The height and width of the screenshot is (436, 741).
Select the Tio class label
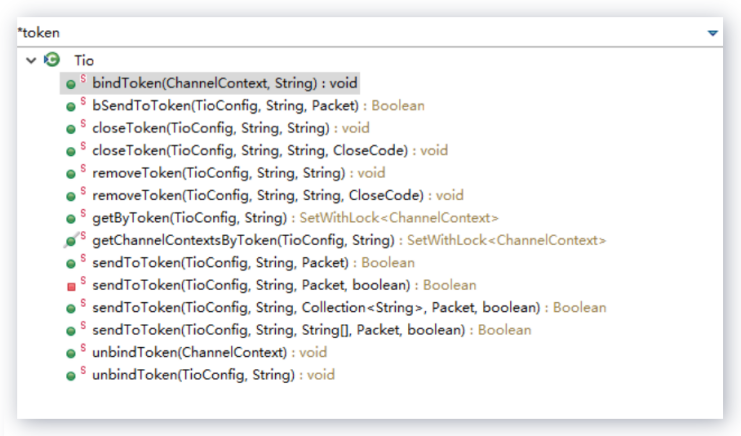click(85, 61)
